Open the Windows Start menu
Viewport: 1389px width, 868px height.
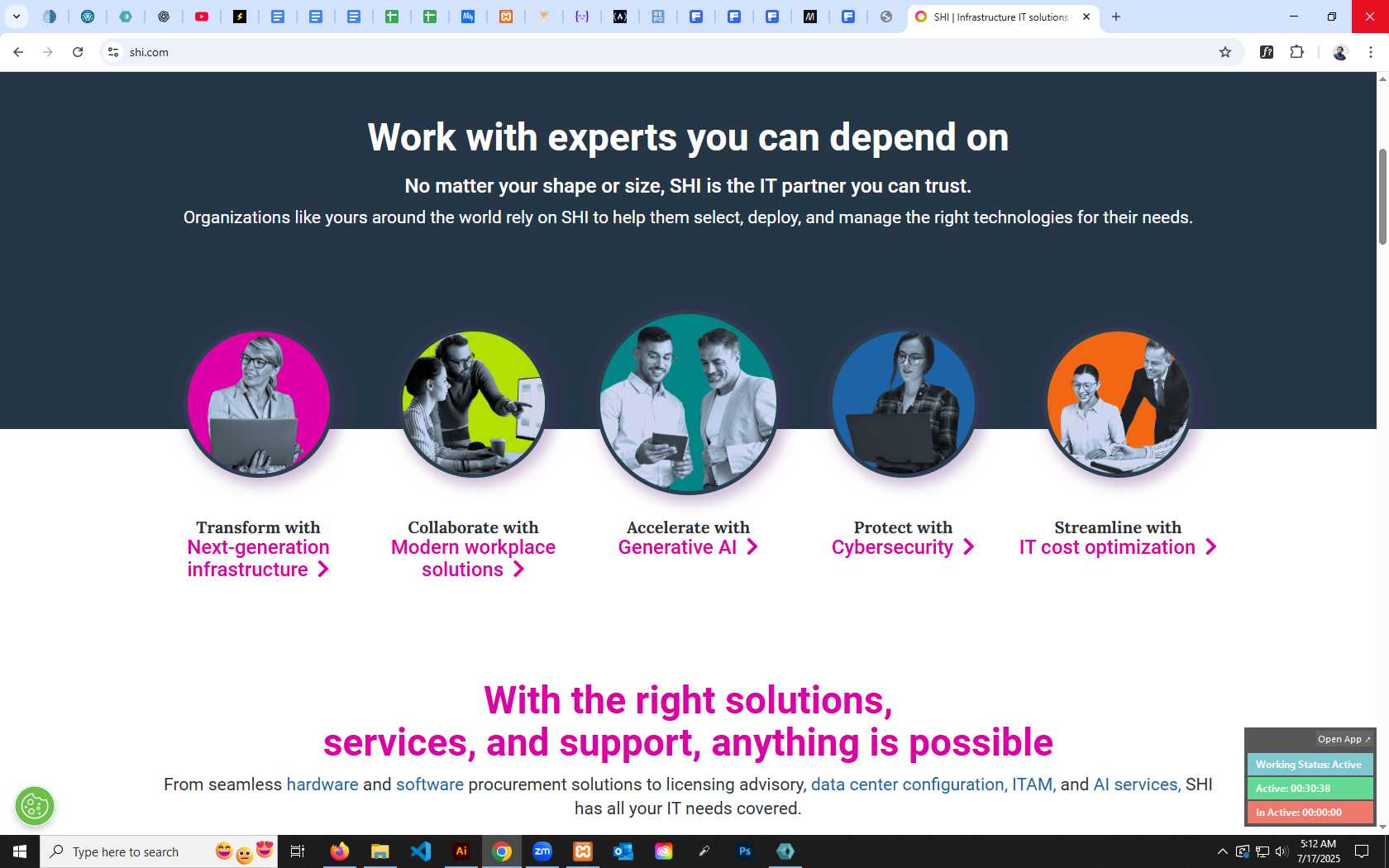(20, 851)
